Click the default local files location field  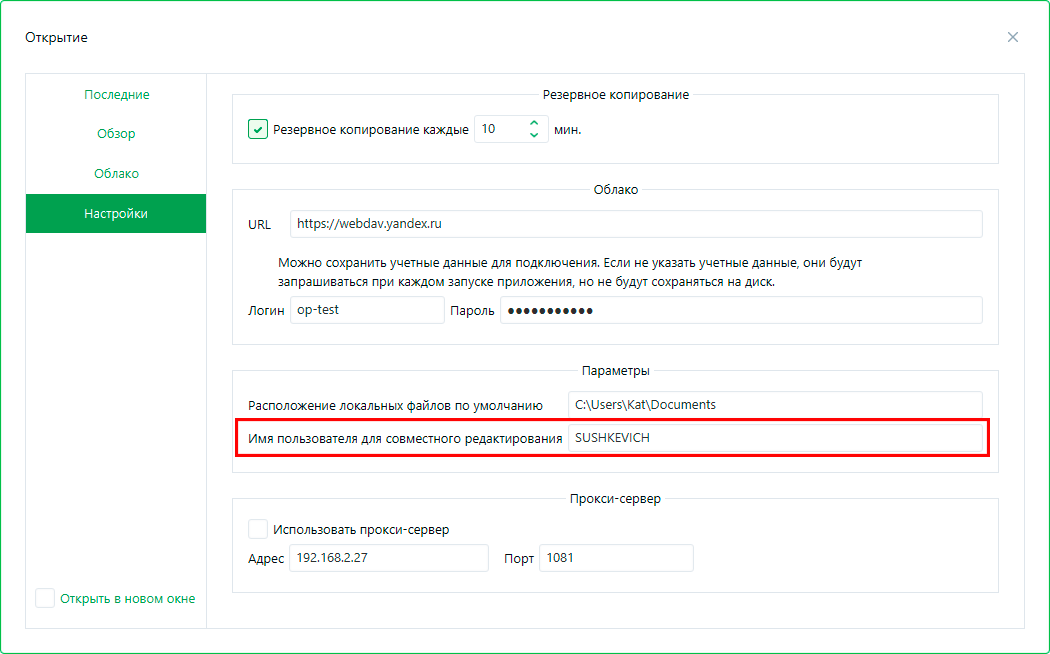point(774,405)
